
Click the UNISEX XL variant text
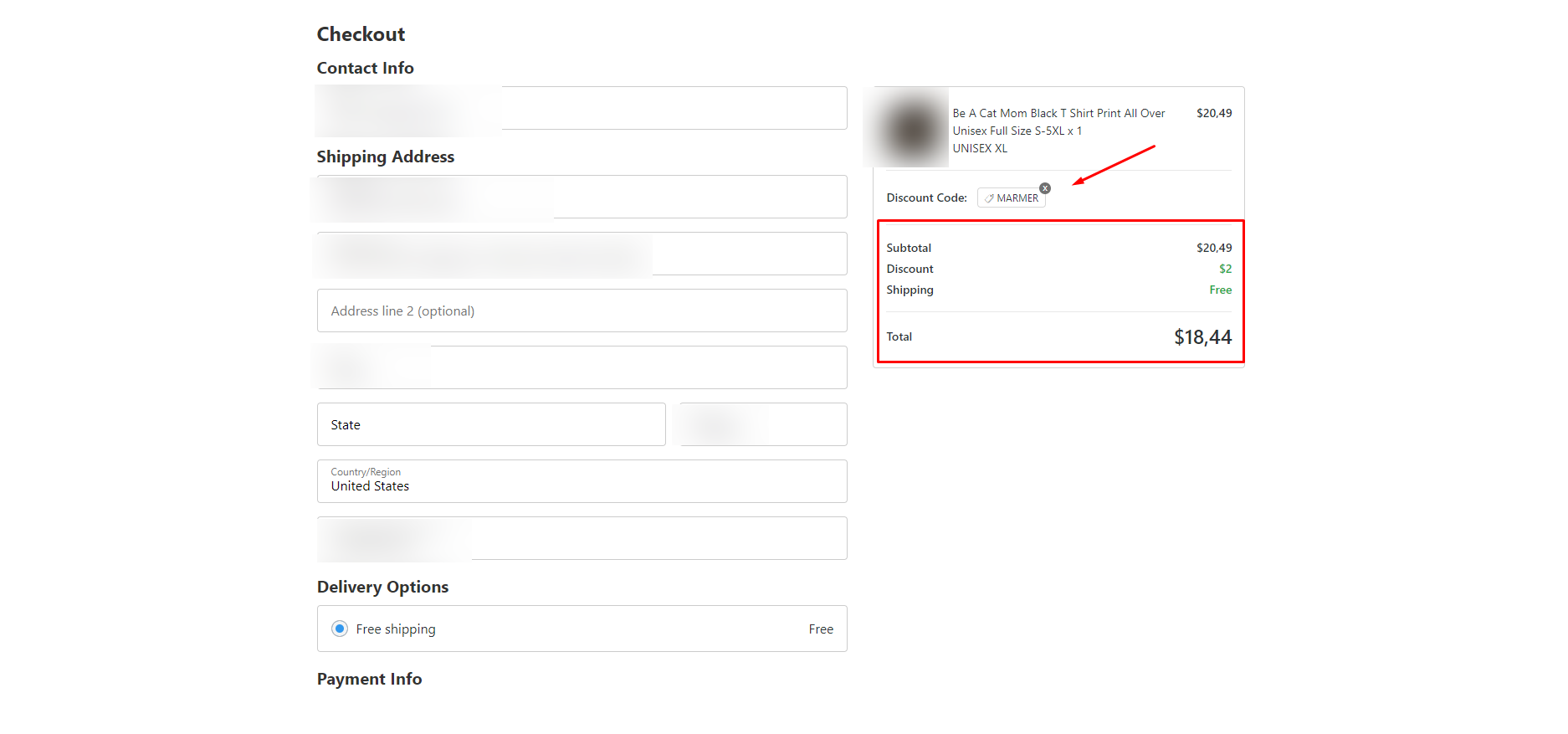point(980,148)
